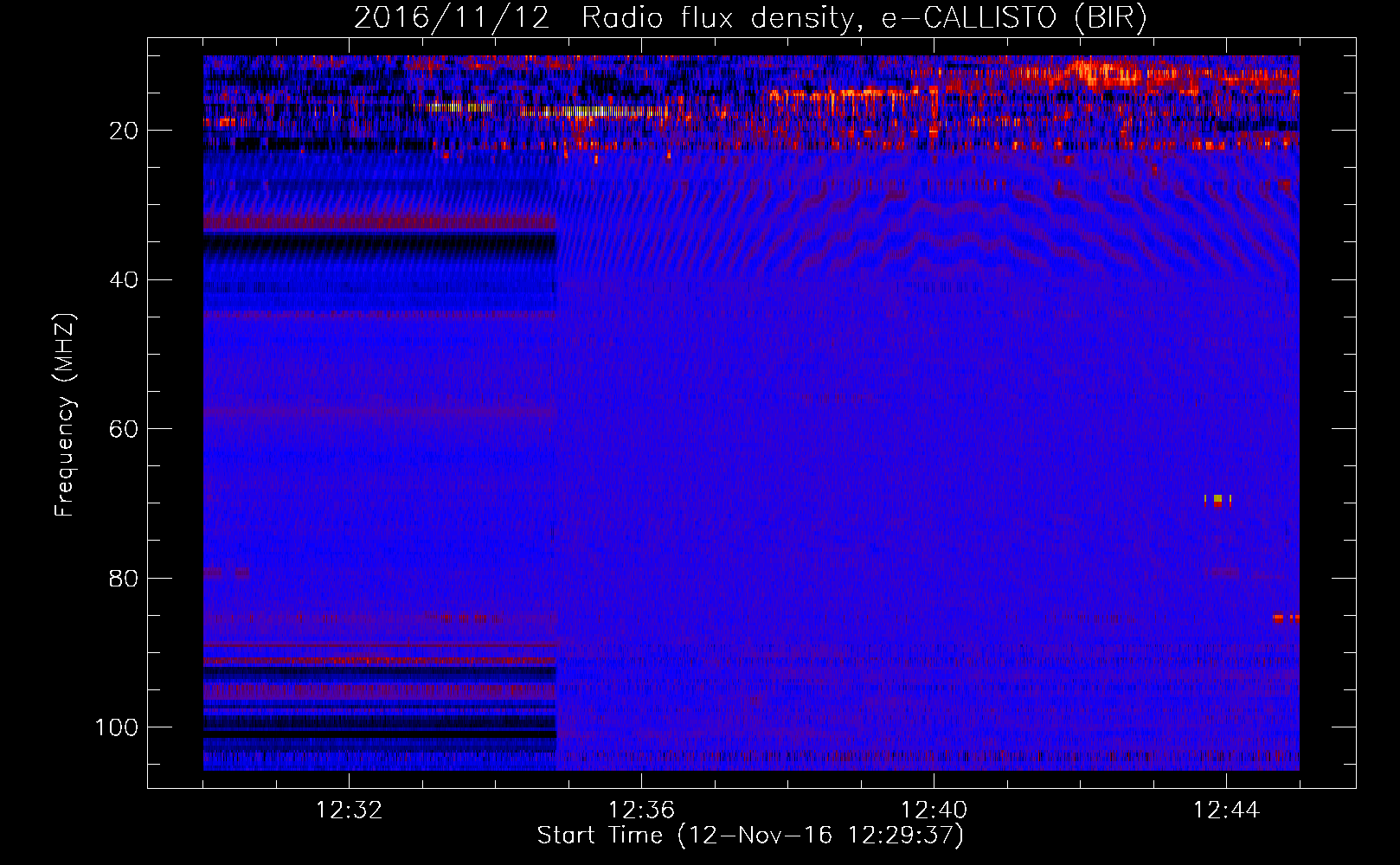Click the red spot near 85 MHz at right edge
Viewport: 1400px width, 865px height.
click(1286, 618)
